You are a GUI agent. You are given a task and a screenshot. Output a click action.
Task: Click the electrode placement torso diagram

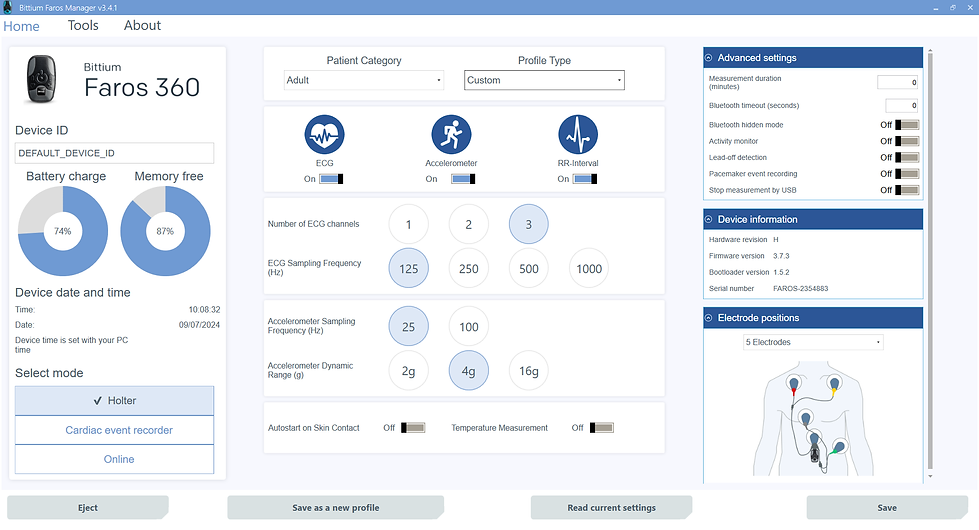[813, 418]
